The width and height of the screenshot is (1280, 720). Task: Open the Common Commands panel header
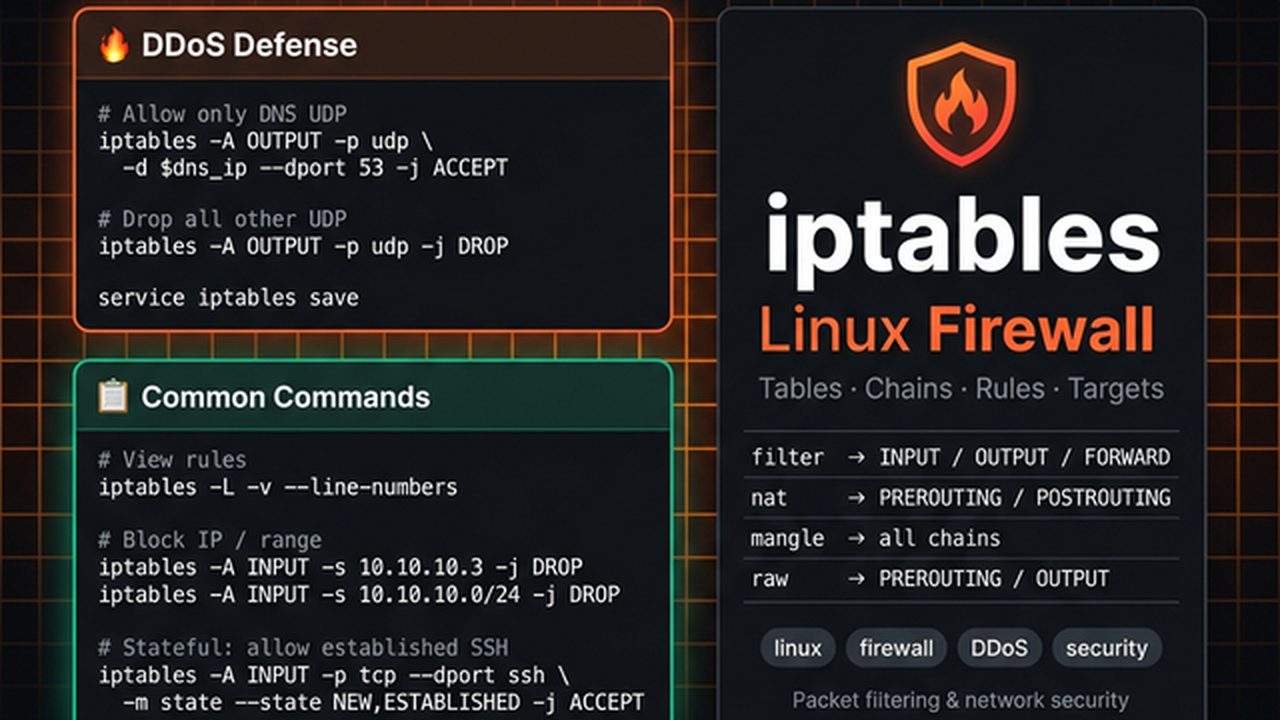[372, 397]
